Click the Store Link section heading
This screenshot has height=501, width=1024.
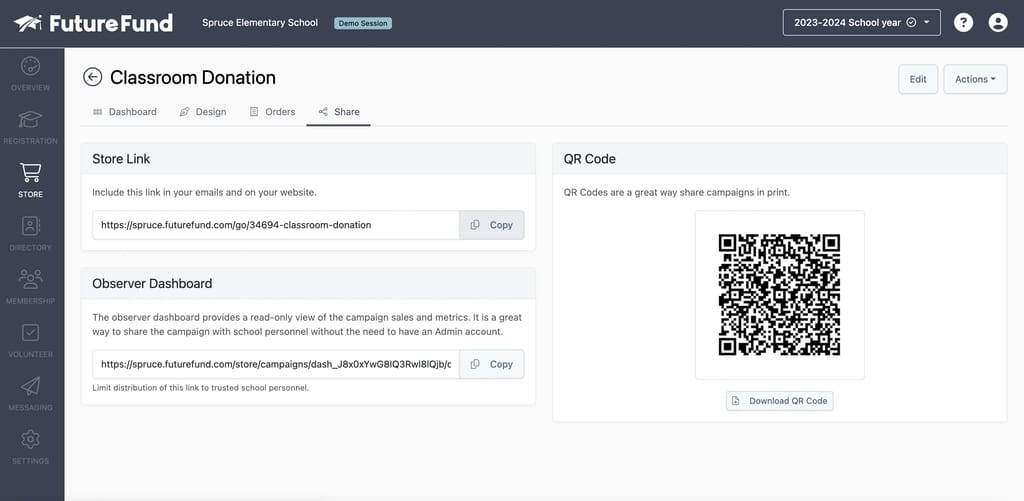point(121,159)
